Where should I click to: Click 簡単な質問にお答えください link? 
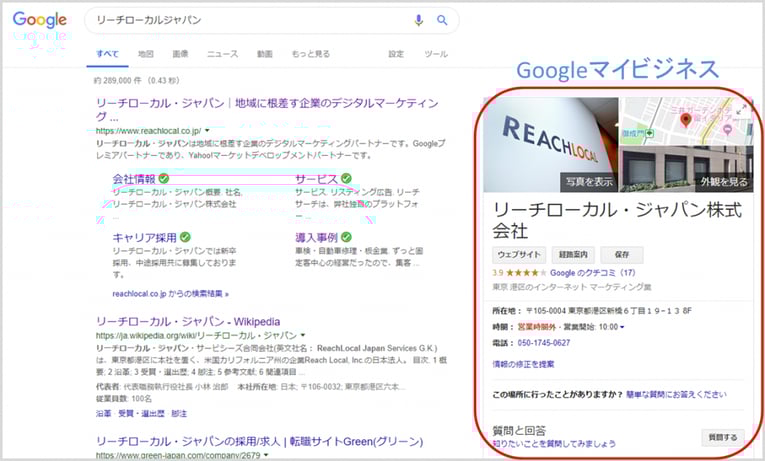click(676, 394)
